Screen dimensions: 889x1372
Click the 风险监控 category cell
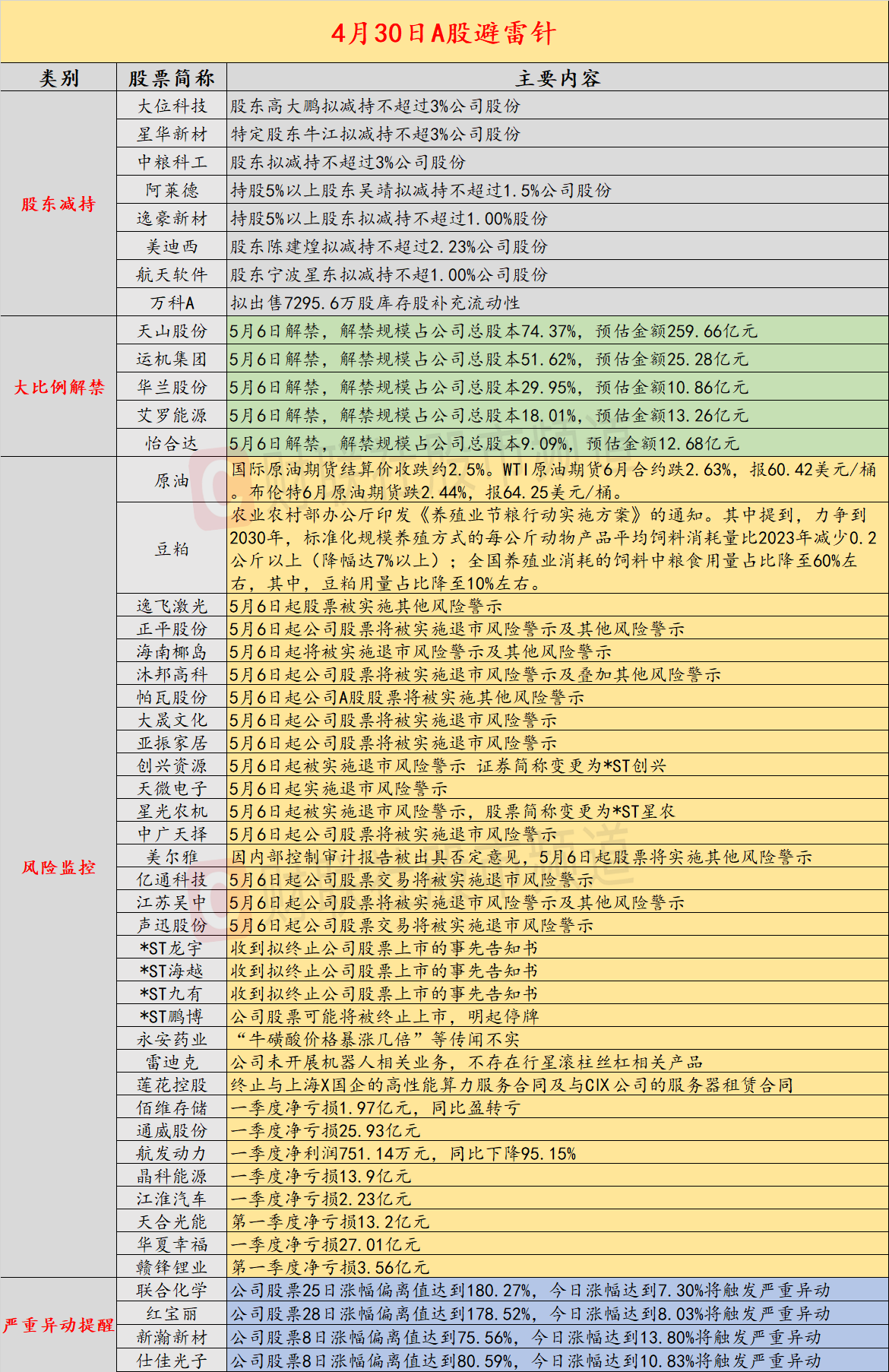(x=59, y=867)
